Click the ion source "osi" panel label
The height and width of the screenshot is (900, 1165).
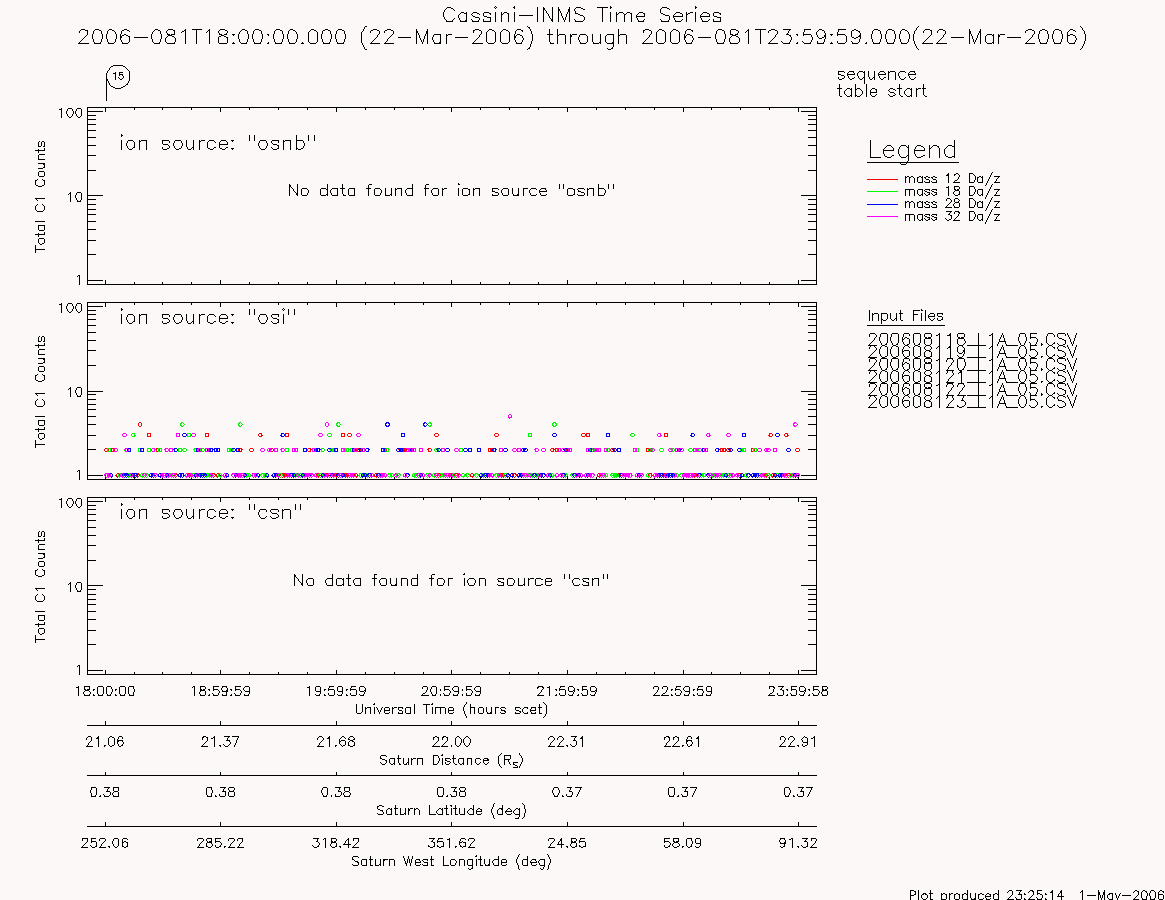click(x=208, y=317)
